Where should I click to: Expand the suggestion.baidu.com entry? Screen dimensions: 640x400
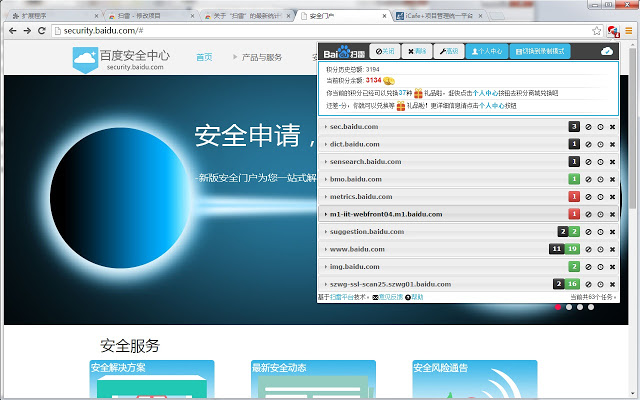pos(326,232)
